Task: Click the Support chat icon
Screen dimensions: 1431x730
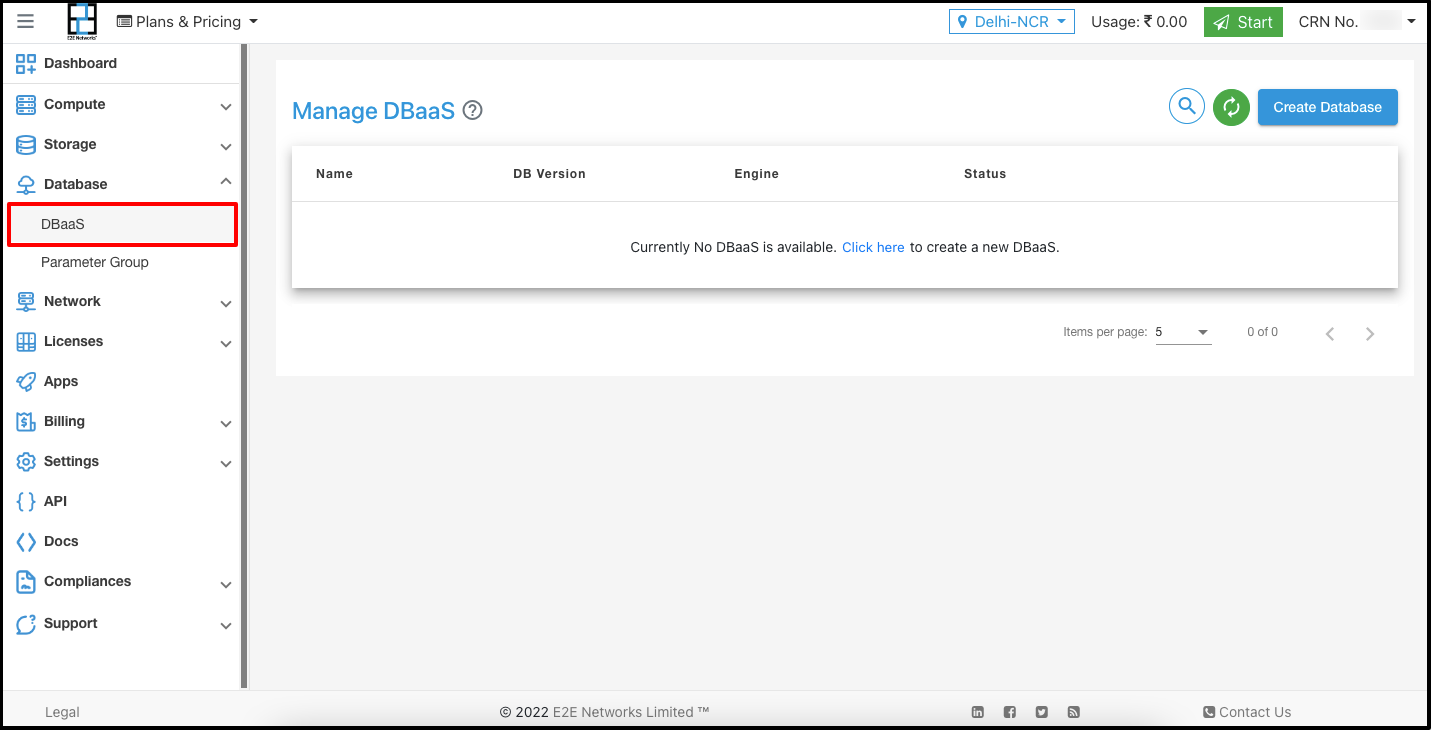Action: [x=26, y=623]
